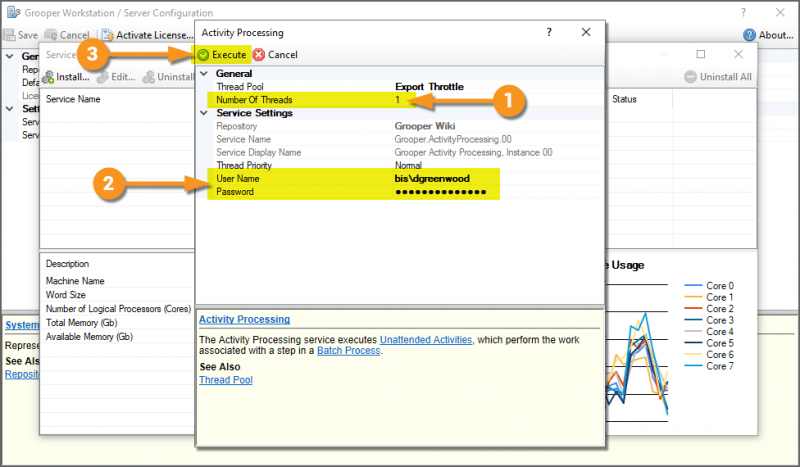Click the green Execute checkmark icon
This screenshot has height=467, width=800.
click(x=203, y=55)
